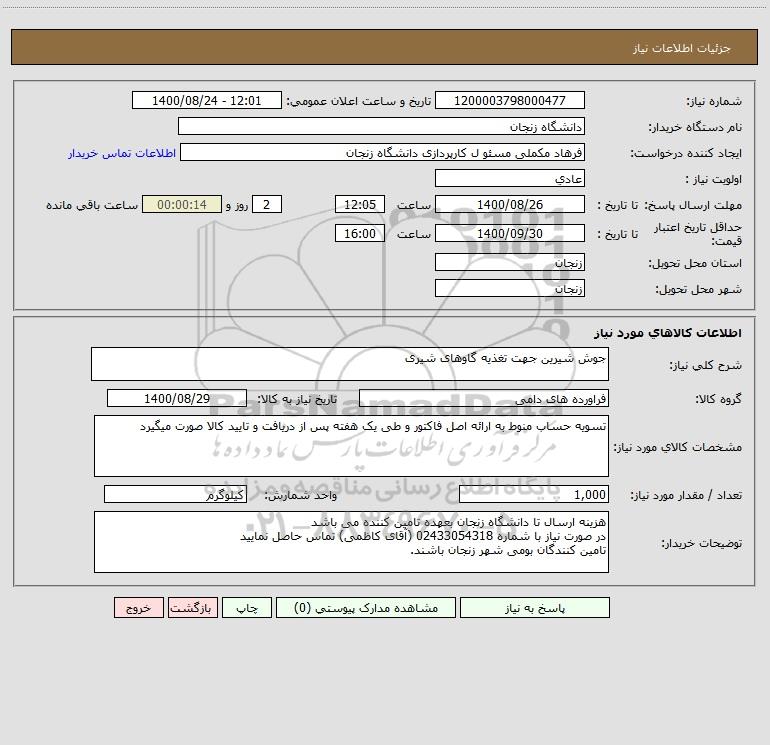Click the general description 'جوش شیرین' textbox
The height and width of the screenshot is (745, 770).
[350, 364]
